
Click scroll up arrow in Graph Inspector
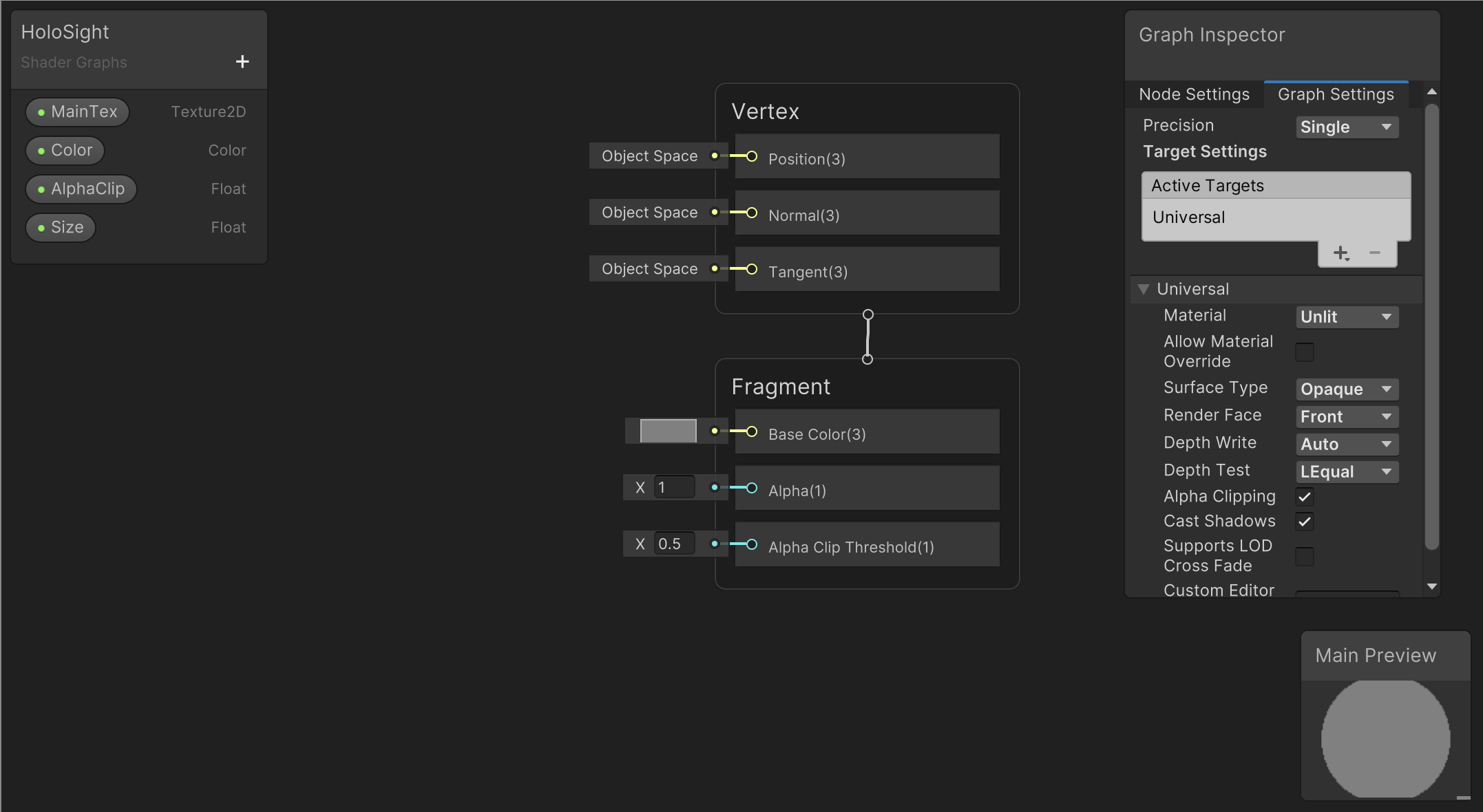[1432, 92]
